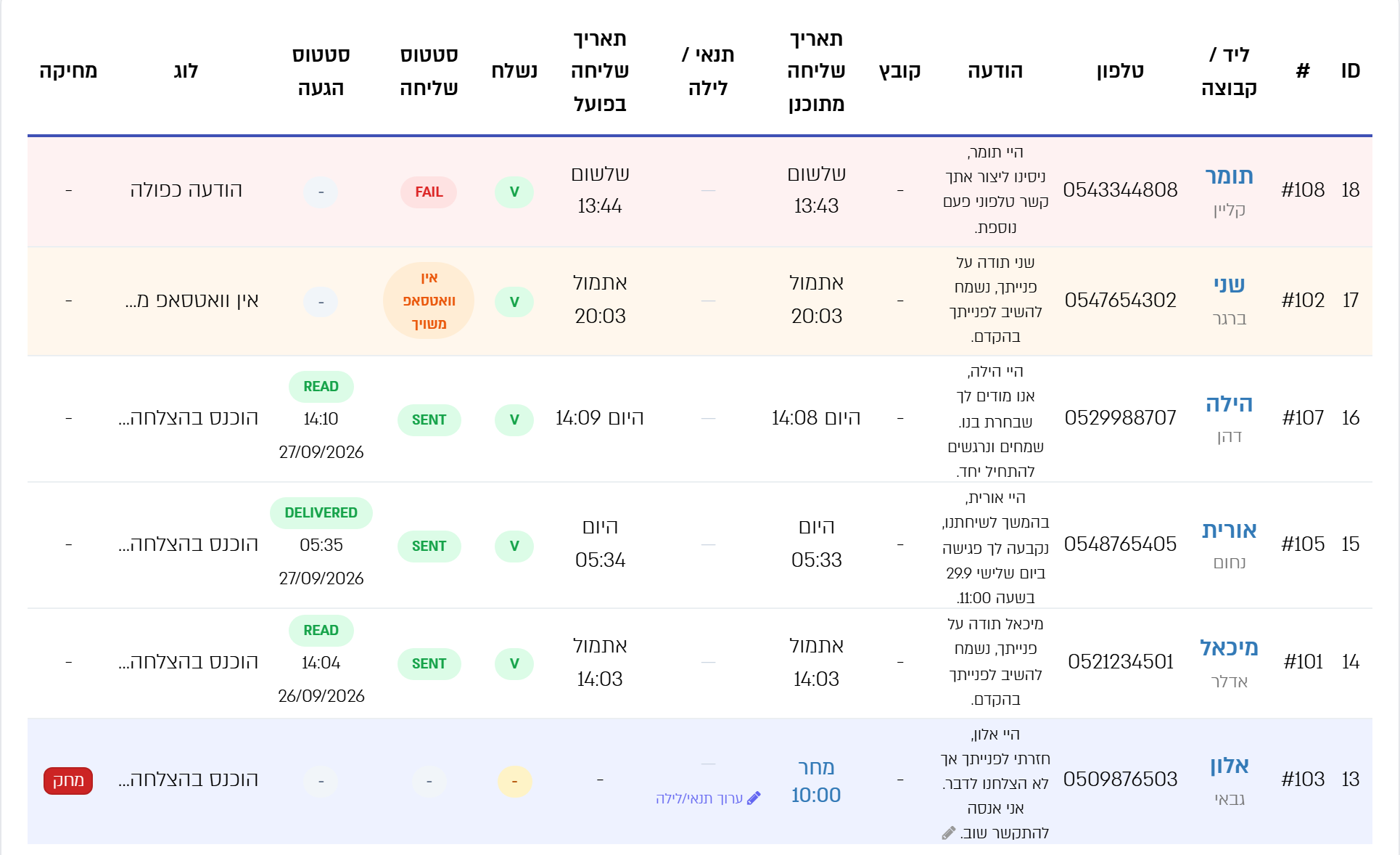Open the lead link מיכאל
The width and height of the screenshot is (1400, 855).
[x=1229, y=647]
